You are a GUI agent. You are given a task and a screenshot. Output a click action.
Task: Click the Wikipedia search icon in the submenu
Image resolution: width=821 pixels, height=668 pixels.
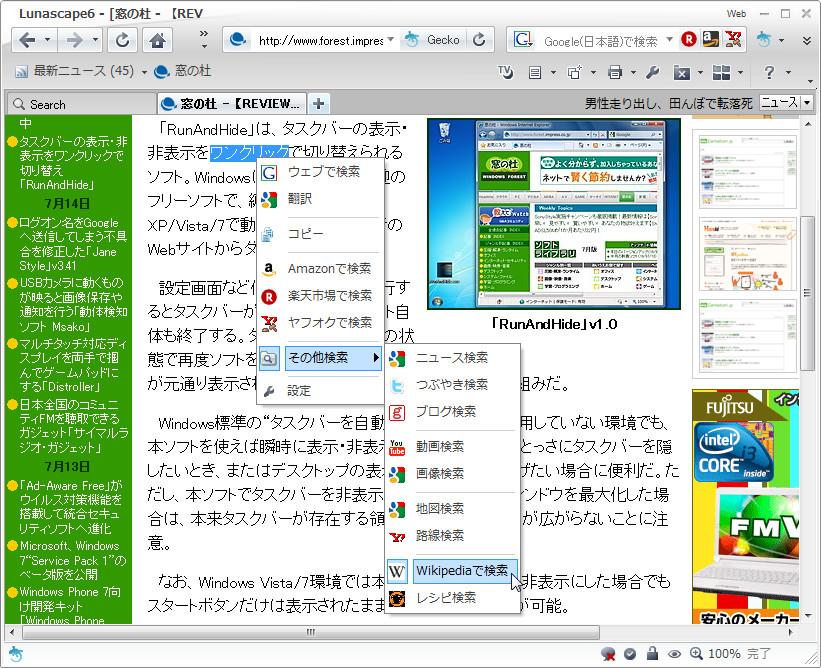pos(397,570)
